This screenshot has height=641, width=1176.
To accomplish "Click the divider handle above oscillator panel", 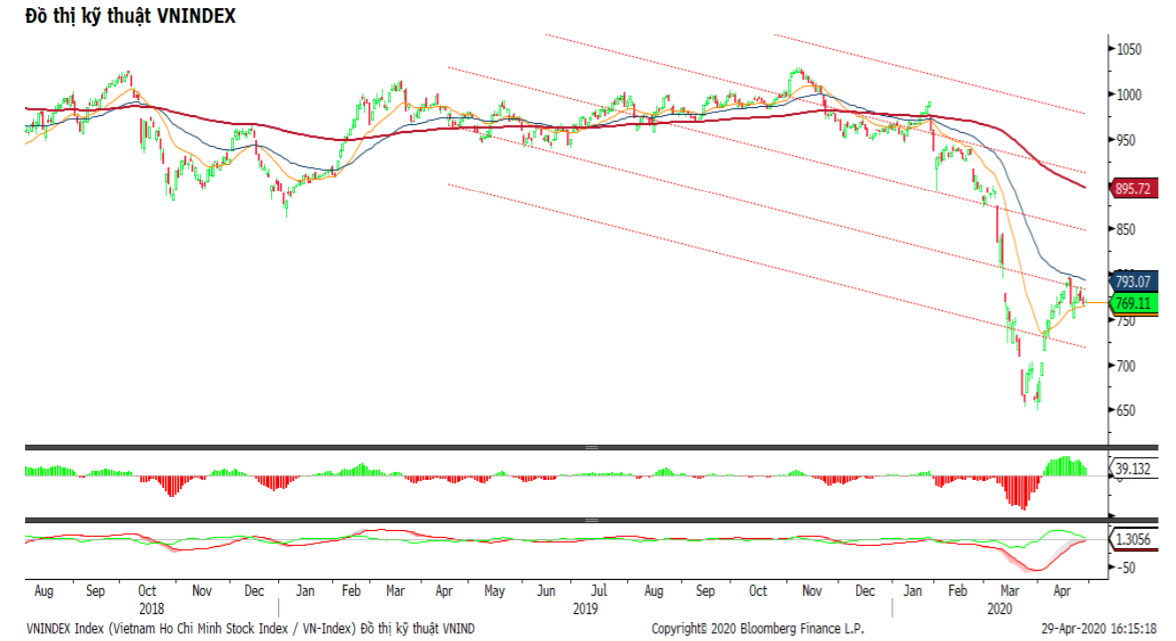I will (591, 520).
